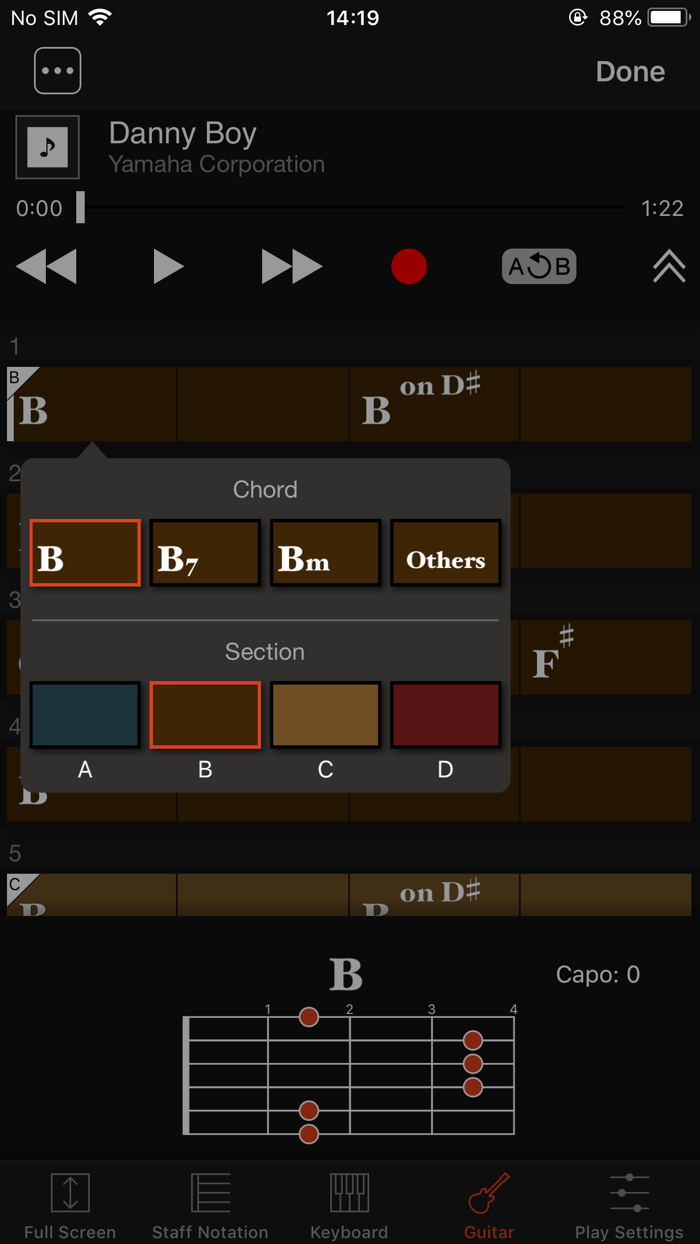Switch to the Keyboard view
This screenshot has width=700, height=1244.
pyautogui.click(x=348, y=1200)
